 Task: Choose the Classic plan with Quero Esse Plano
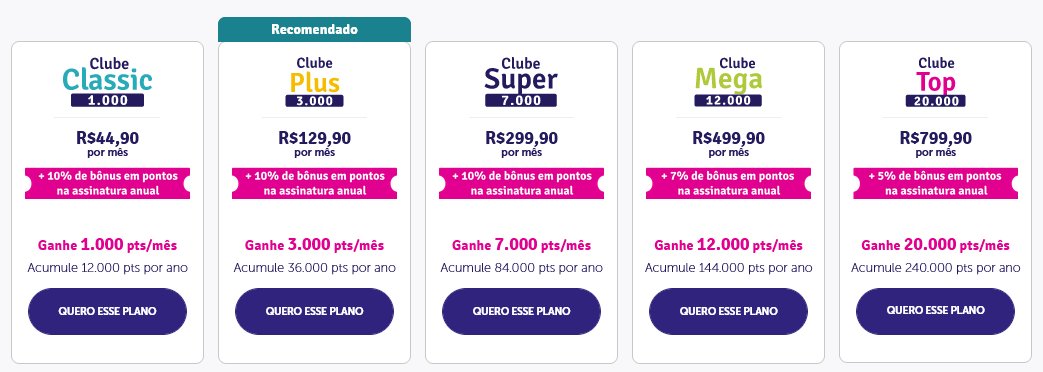point(108,311)
